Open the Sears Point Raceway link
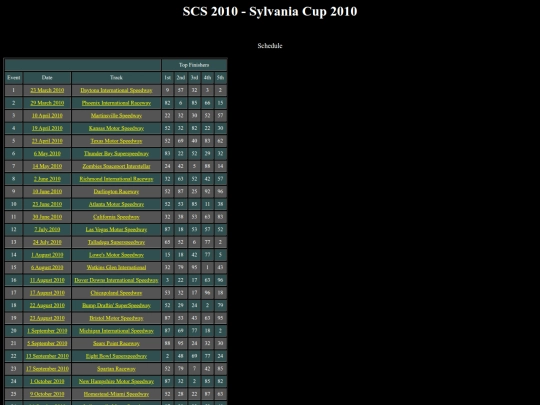The image size is (540, 405). click(116, 343)
